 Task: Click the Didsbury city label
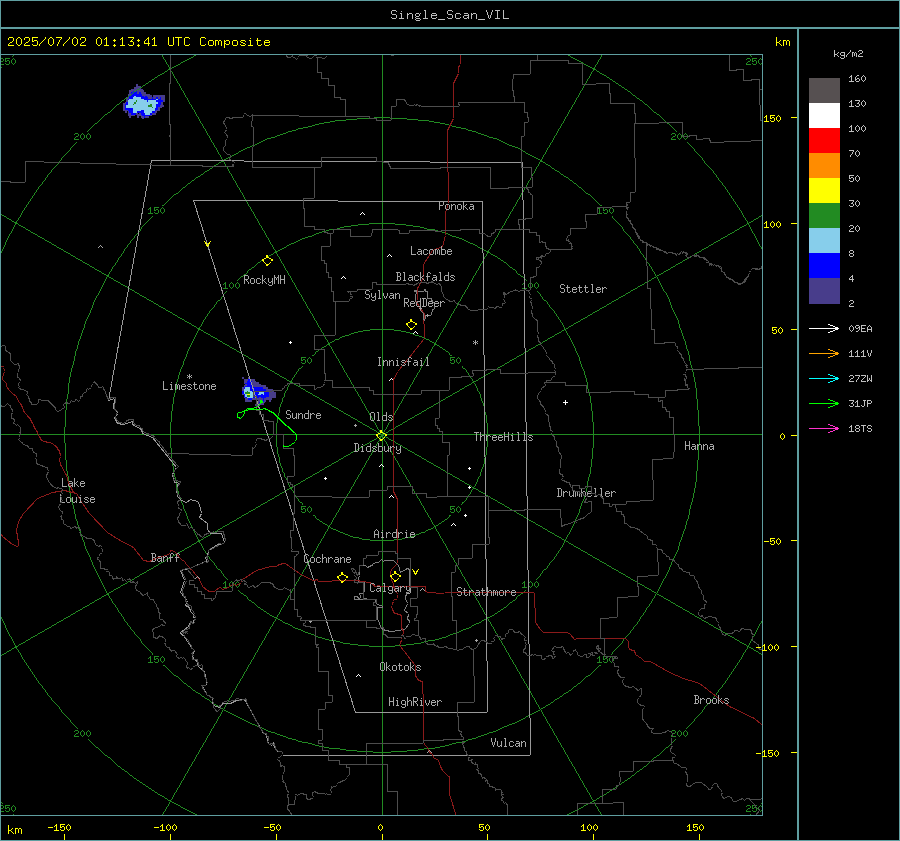tap(377, 448)
